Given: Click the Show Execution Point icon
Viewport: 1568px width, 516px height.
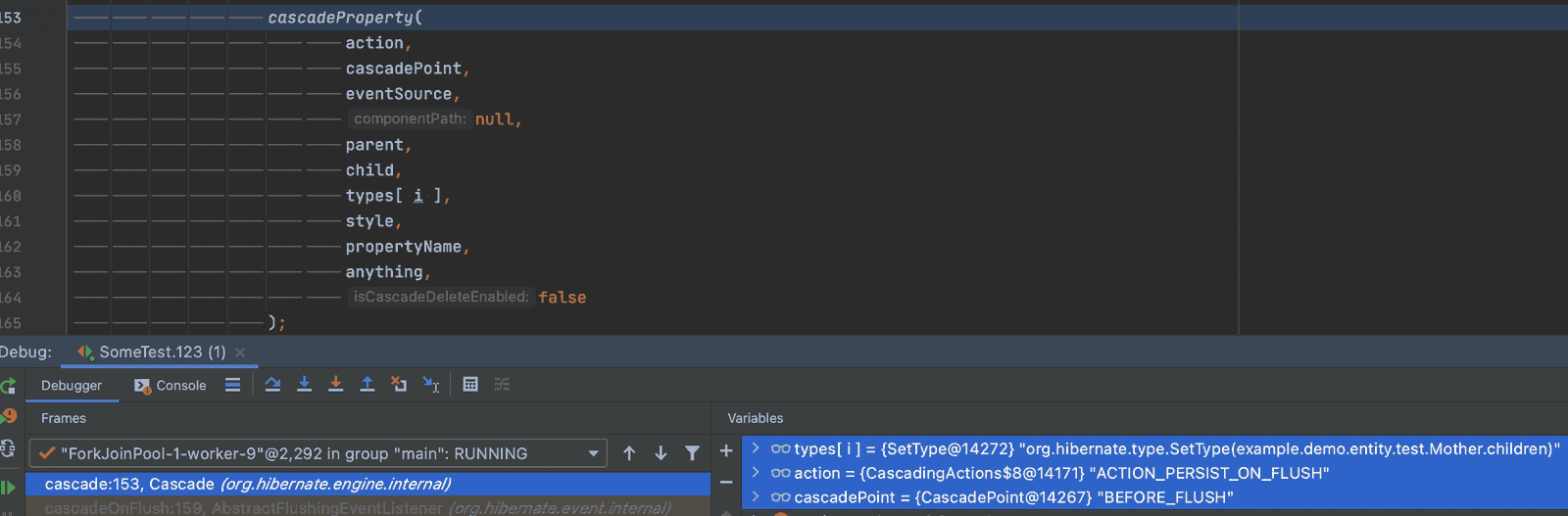Looking at the screenshot, I should (x=232, y=385).
